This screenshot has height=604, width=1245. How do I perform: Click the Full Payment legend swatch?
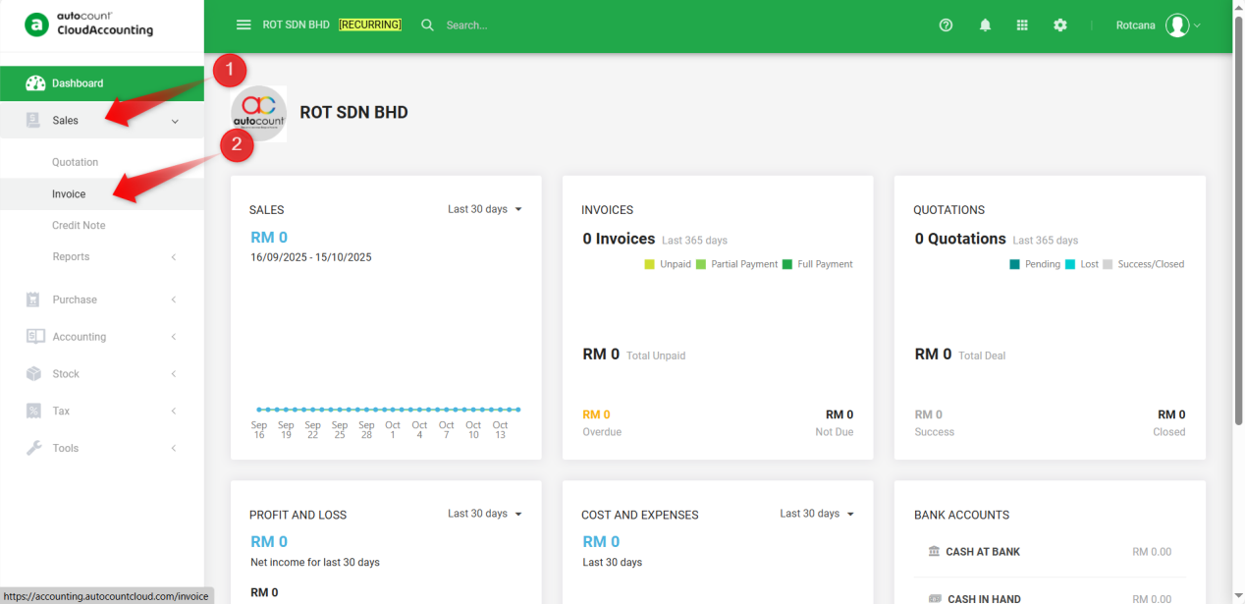click(787, 264)
